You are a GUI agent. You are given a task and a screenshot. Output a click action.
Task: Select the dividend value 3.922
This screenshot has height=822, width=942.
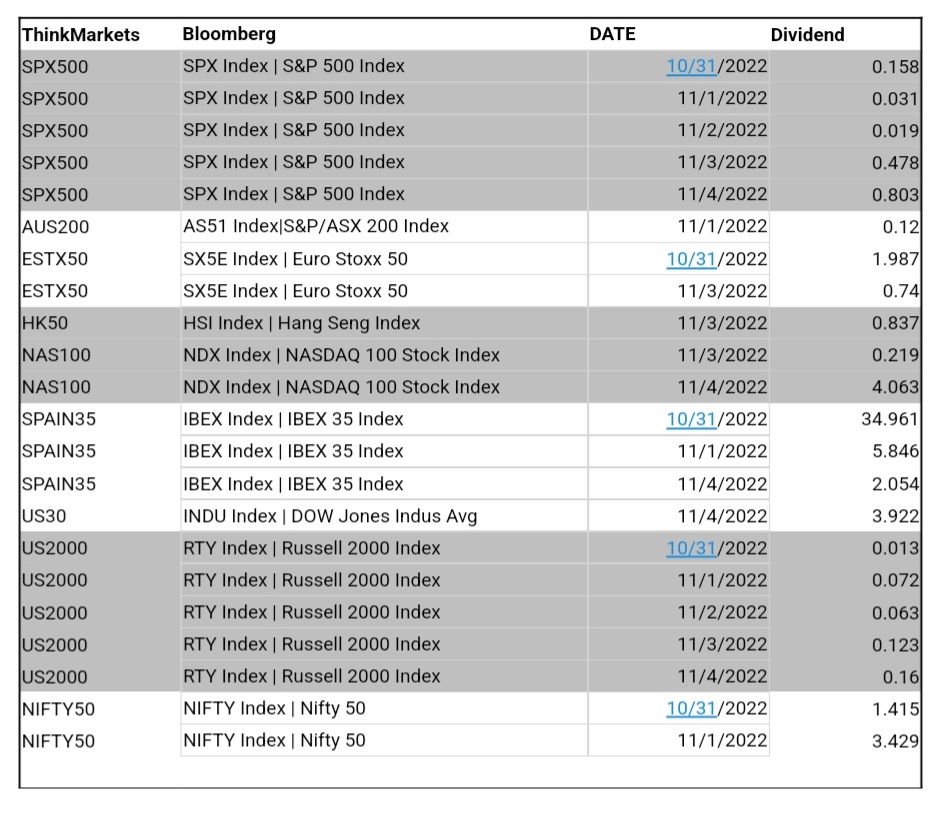click(x=895, y=516)
